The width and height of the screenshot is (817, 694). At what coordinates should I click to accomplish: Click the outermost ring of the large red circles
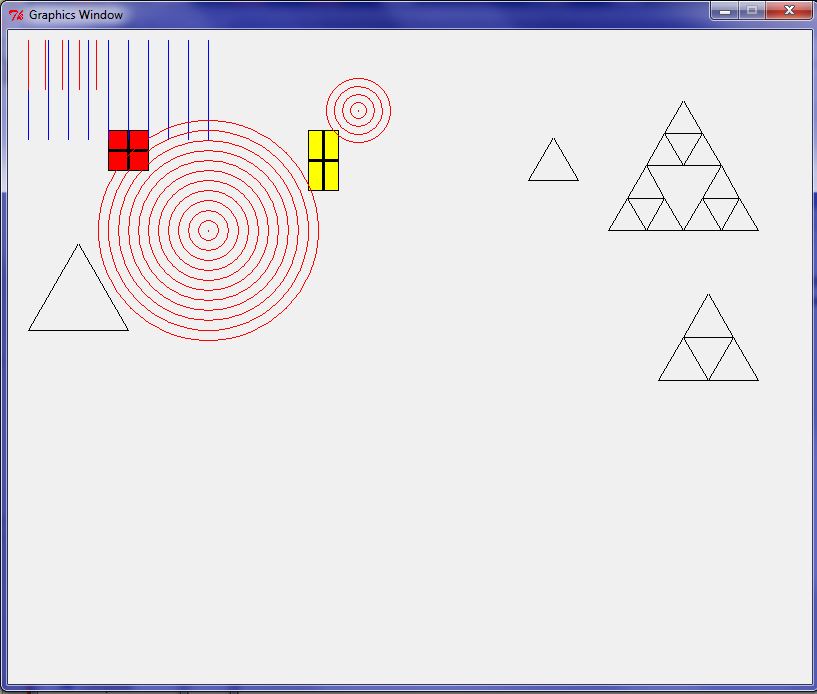(x=318, y=230)
